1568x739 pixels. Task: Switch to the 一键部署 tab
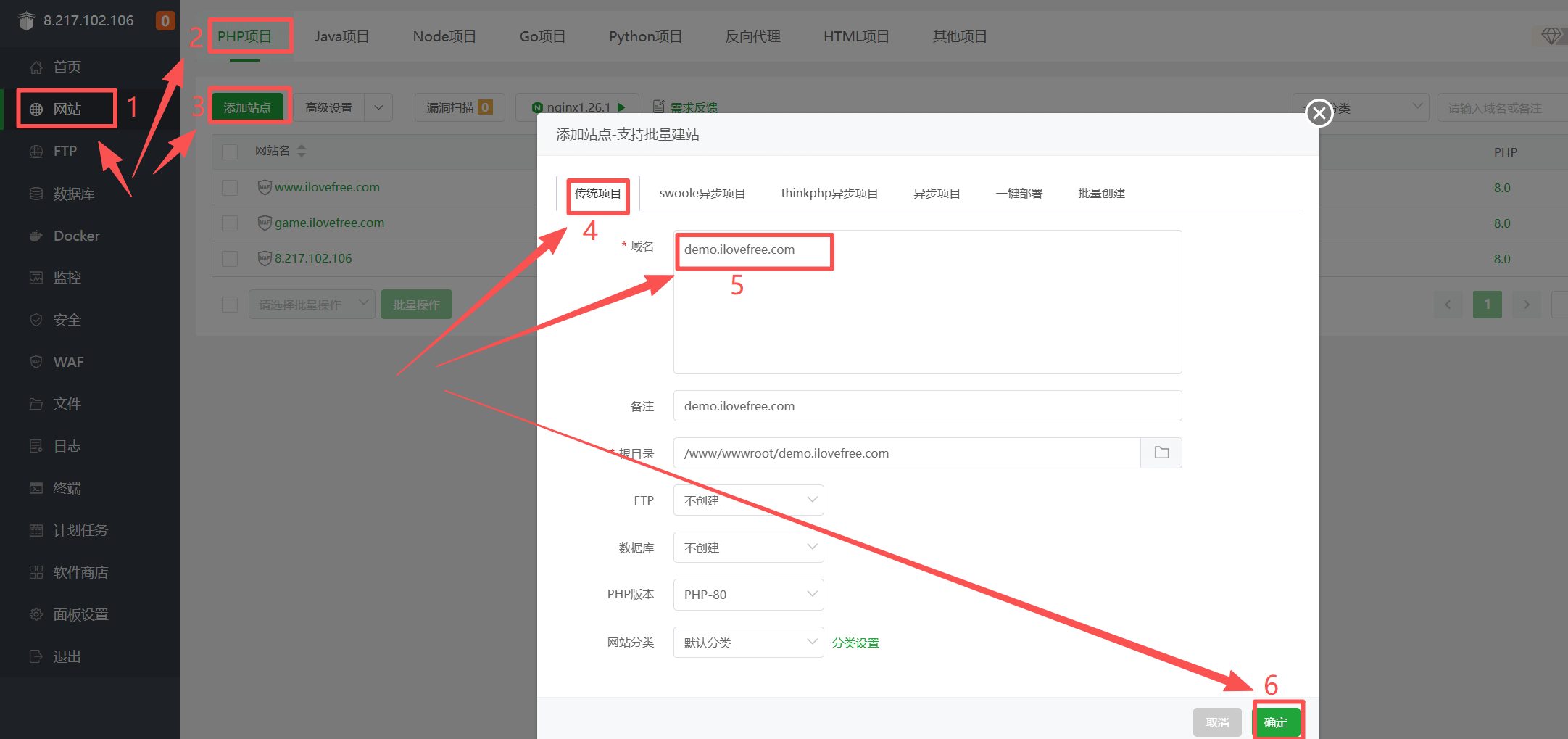pyautogui.click(x=1019, y=193)
